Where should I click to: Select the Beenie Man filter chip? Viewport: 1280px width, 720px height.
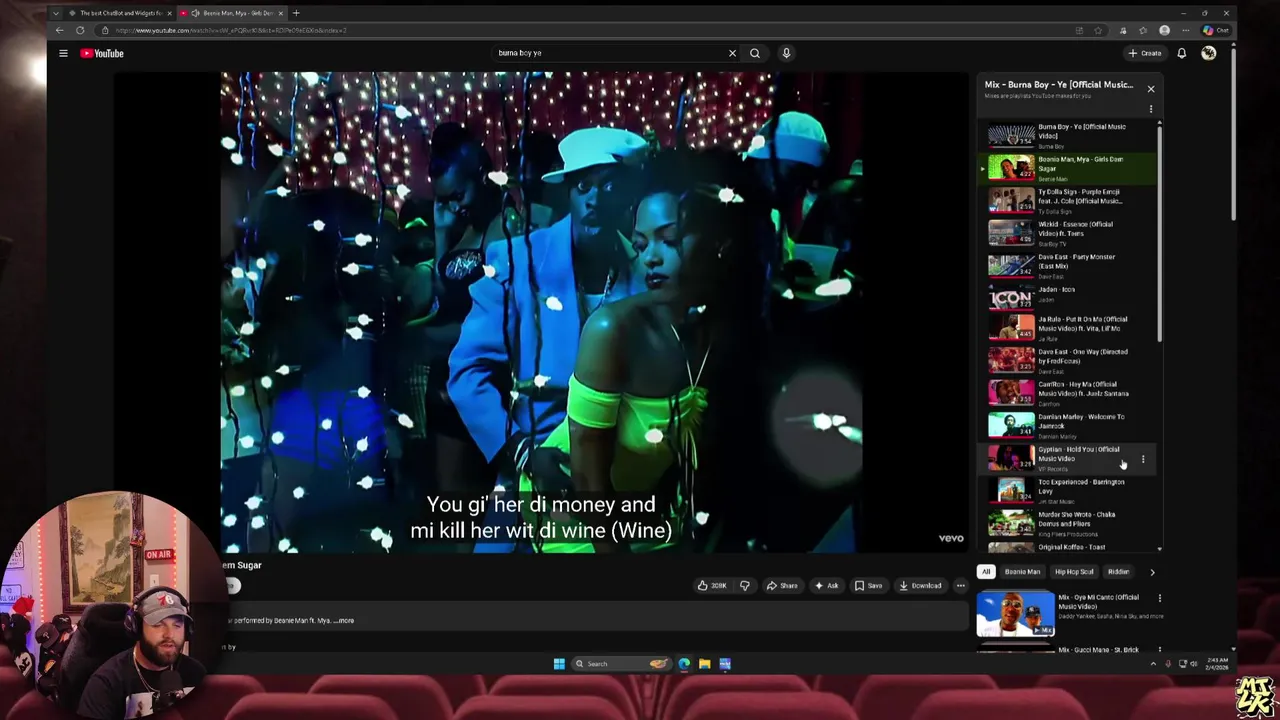click(x=1022, y=572)
